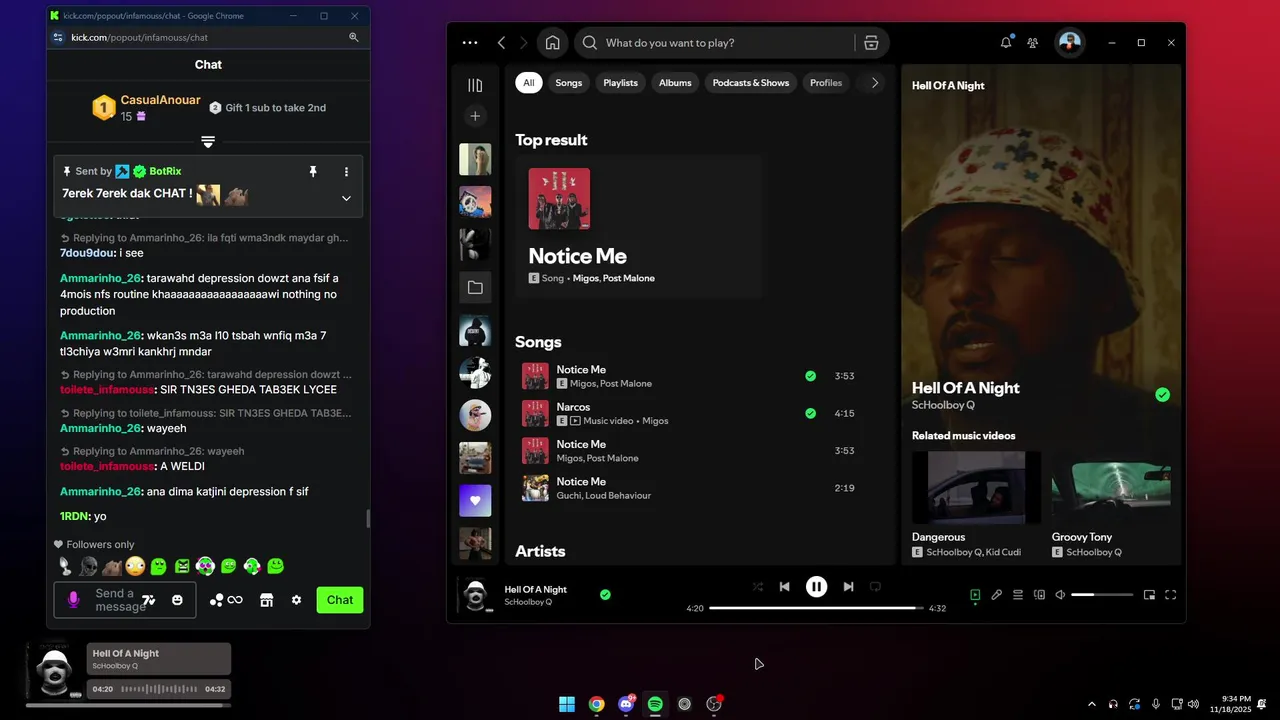Open the Notice Me top result card
Image resolution: width=1280 pixels, height=720 pixels.
coord(639,226)
